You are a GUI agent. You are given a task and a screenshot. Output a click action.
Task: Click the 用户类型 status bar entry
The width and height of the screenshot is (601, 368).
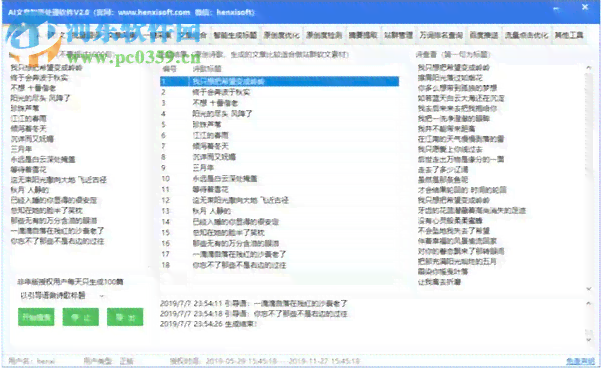[x=108, y=361]
